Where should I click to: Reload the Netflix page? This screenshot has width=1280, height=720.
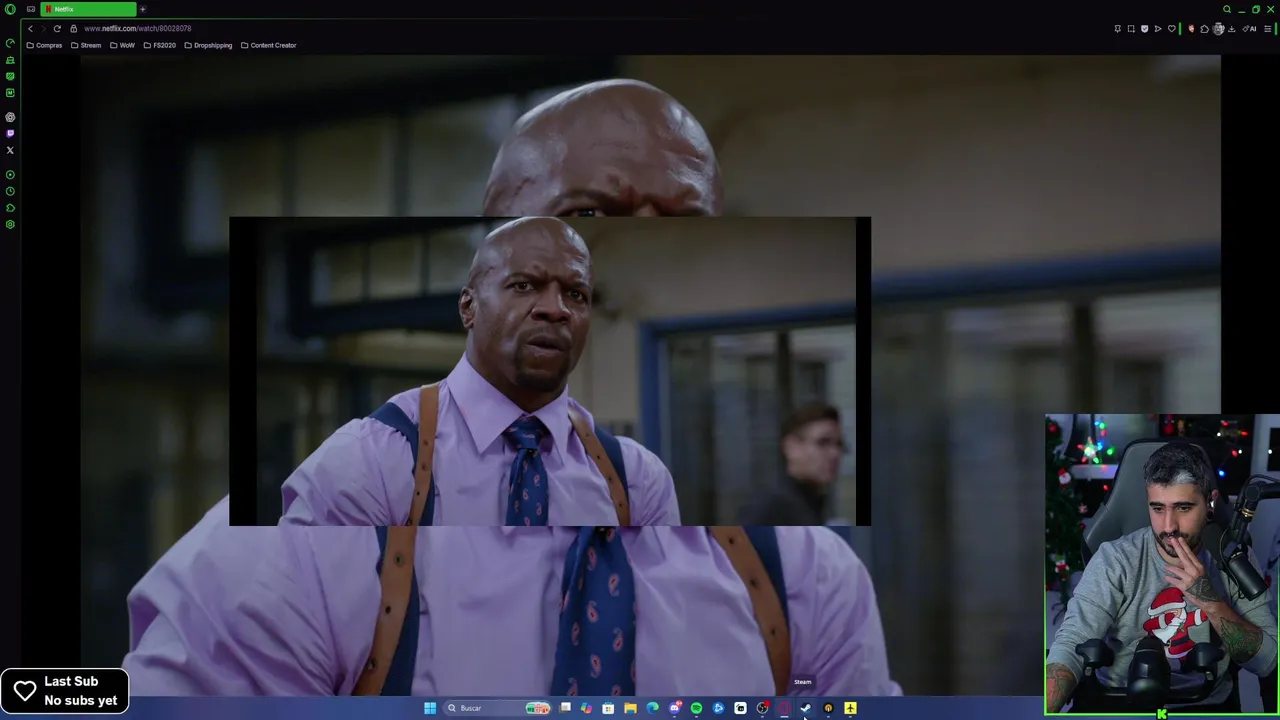pos(57,28)
